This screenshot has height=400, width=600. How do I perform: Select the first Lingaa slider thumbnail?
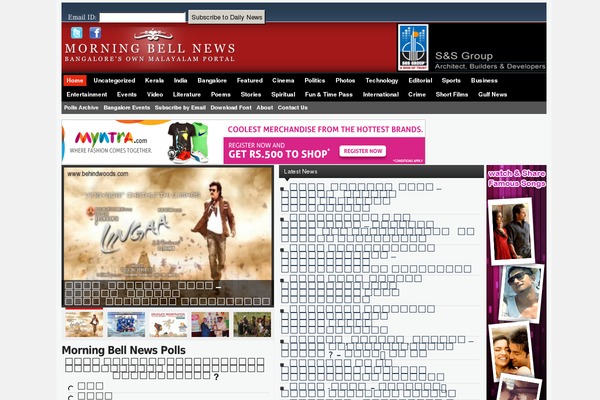click(84, 324)
